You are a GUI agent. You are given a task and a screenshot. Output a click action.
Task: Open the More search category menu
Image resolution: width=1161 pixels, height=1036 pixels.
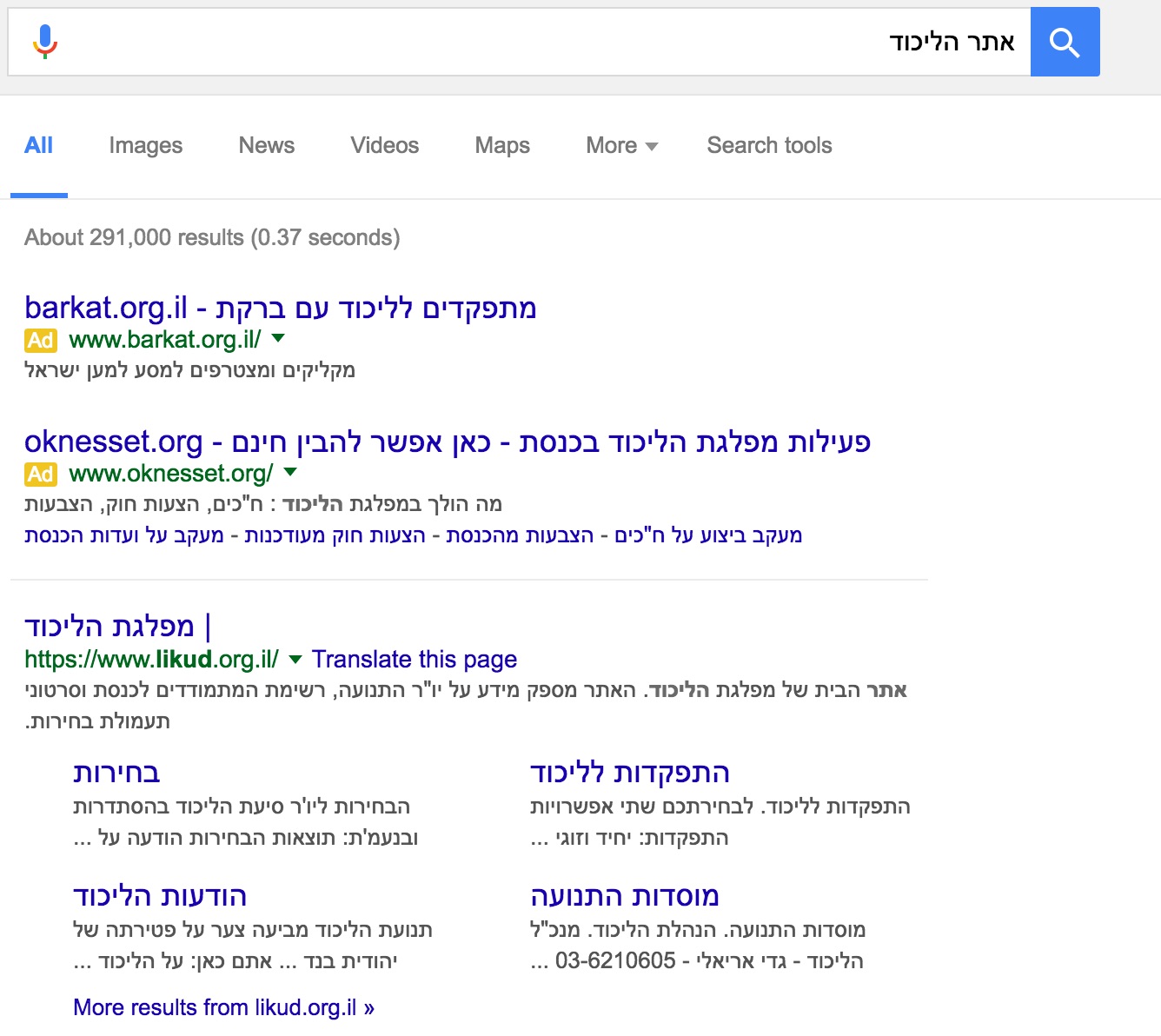click(621, 146)
